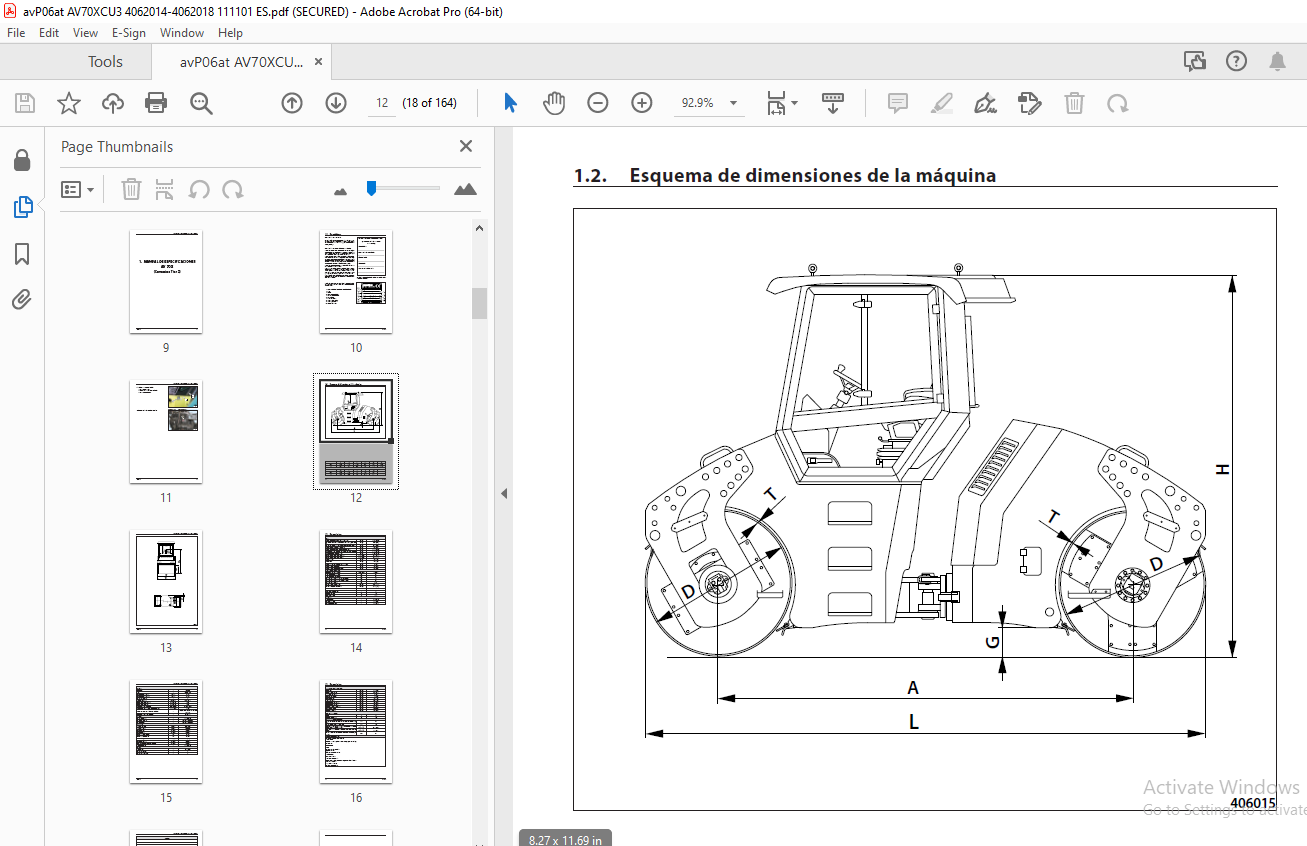Print the document with the printer icon
1307x846 pixels.
point(156,102)
